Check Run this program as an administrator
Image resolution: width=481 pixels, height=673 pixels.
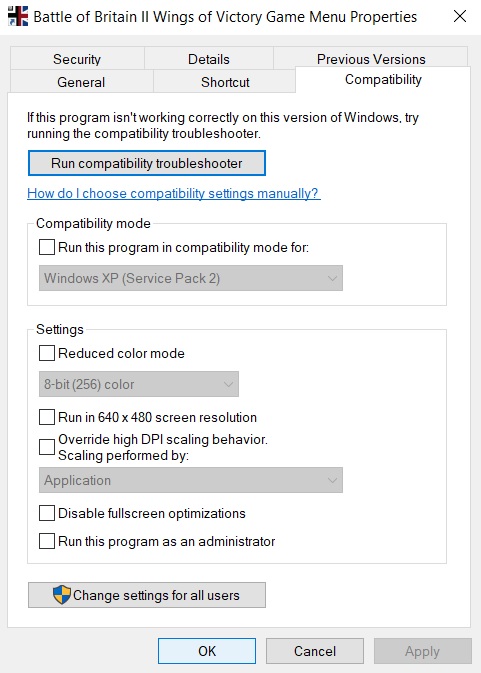47,541
